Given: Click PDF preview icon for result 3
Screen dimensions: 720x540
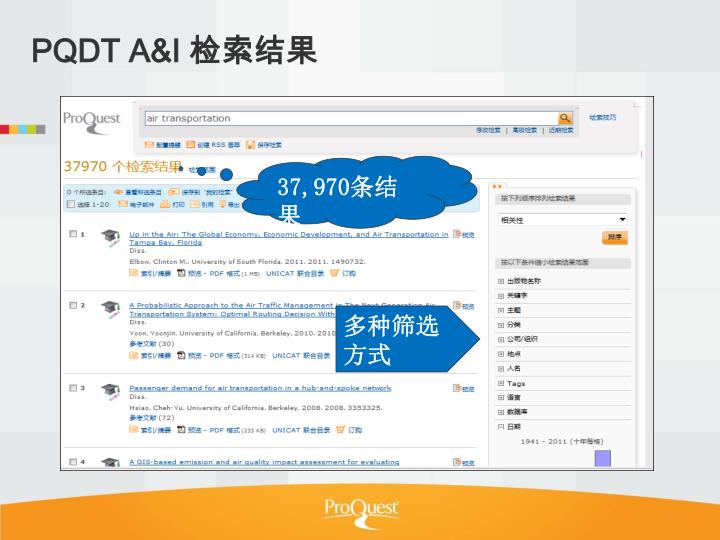Looking at the screenshot, I should tap(181, 430).
